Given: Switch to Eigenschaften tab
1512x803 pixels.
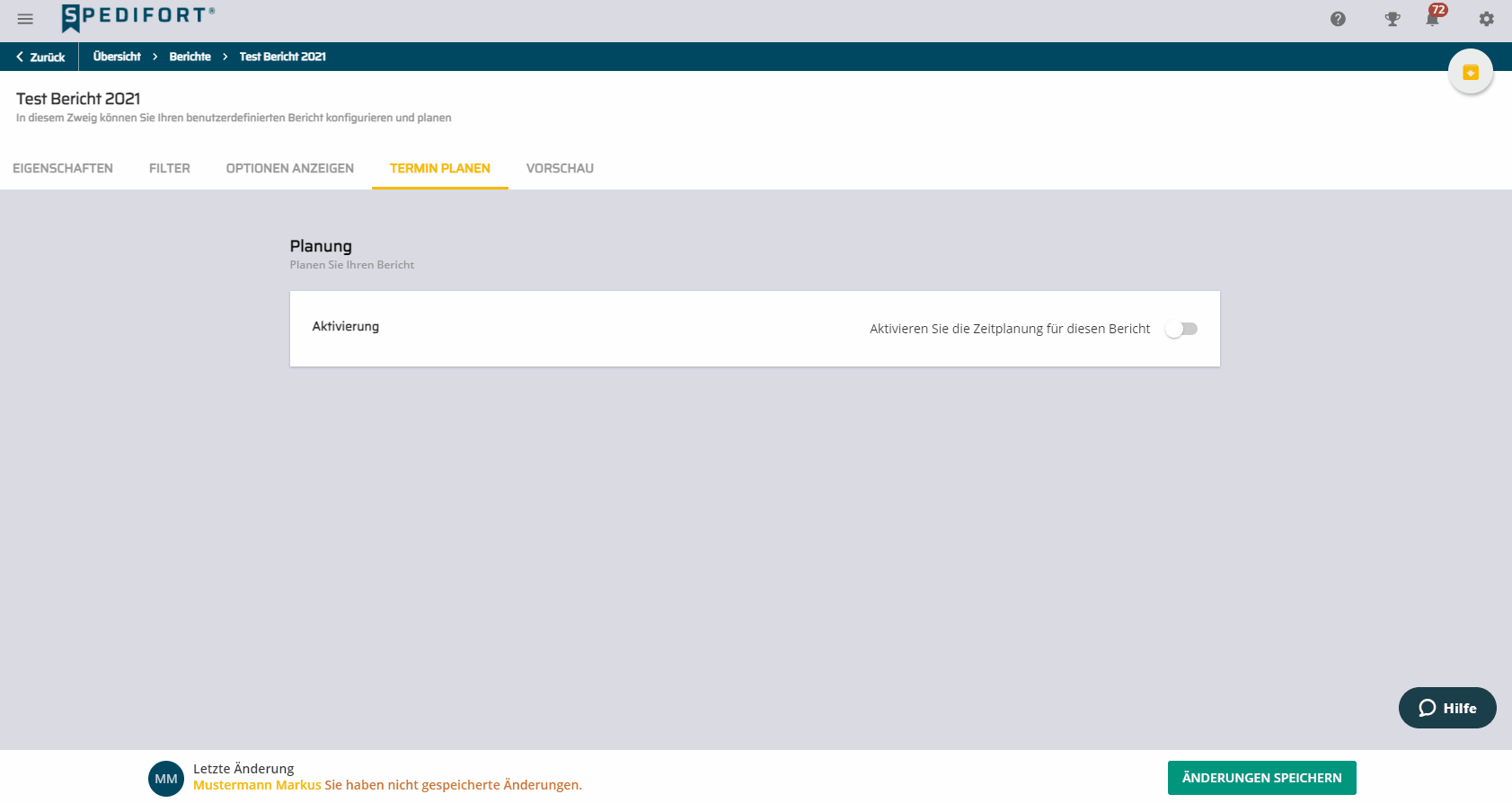Looking at the screenshot, I should click(x=63, y=168).
